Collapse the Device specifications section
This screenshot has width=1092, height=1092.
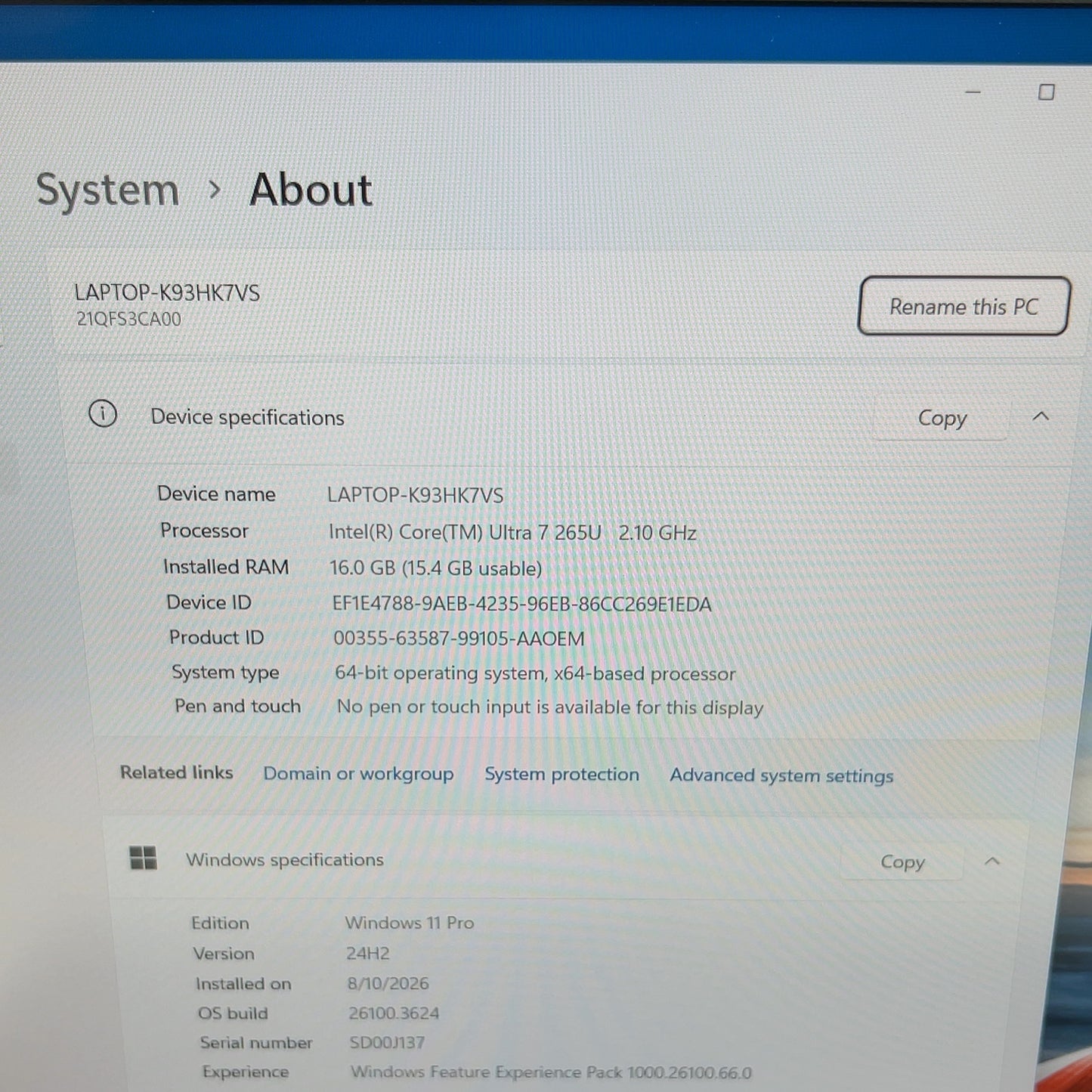click(1041, 416)
